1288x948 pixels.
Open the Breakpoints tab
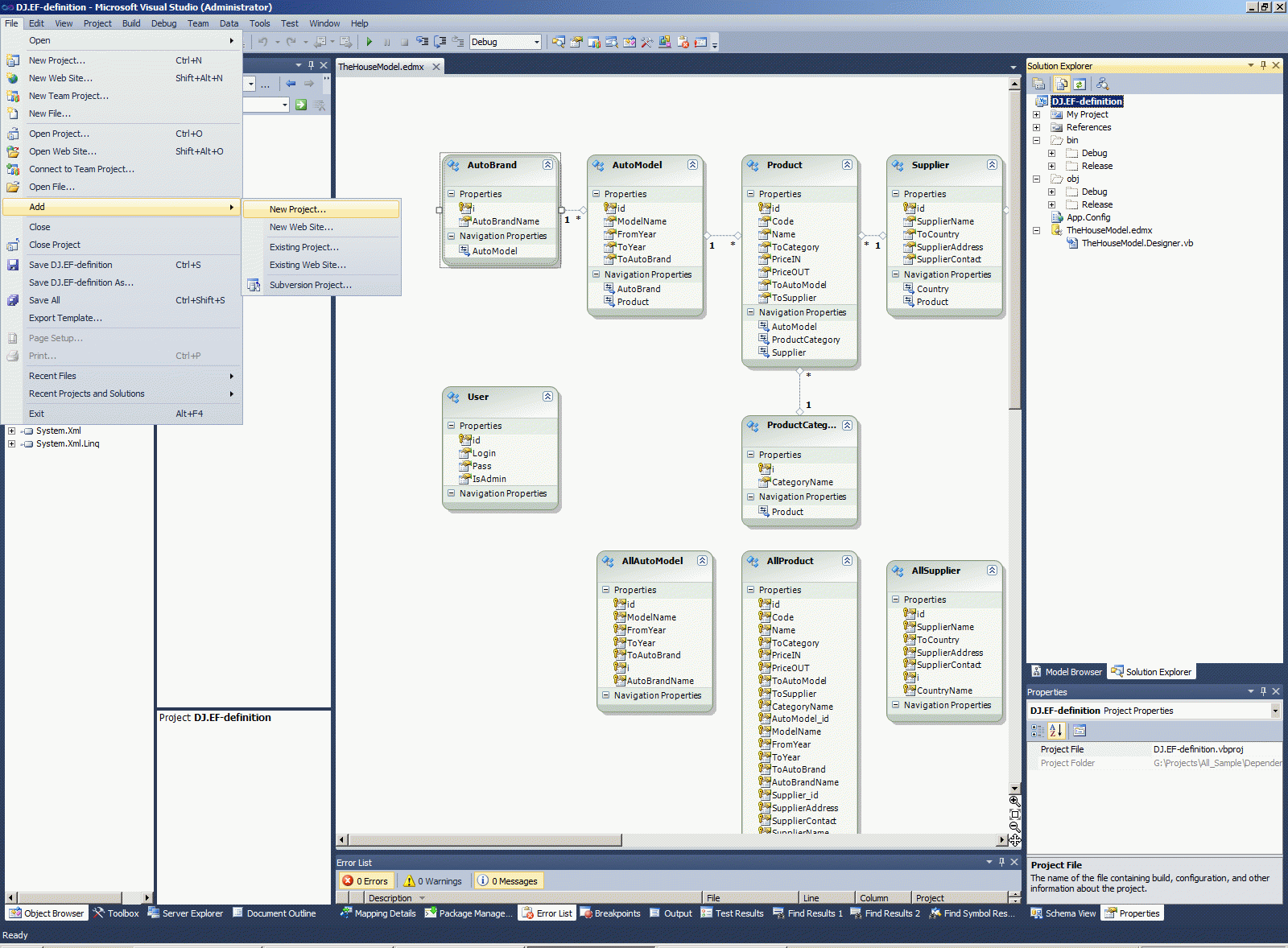[611, 913]
